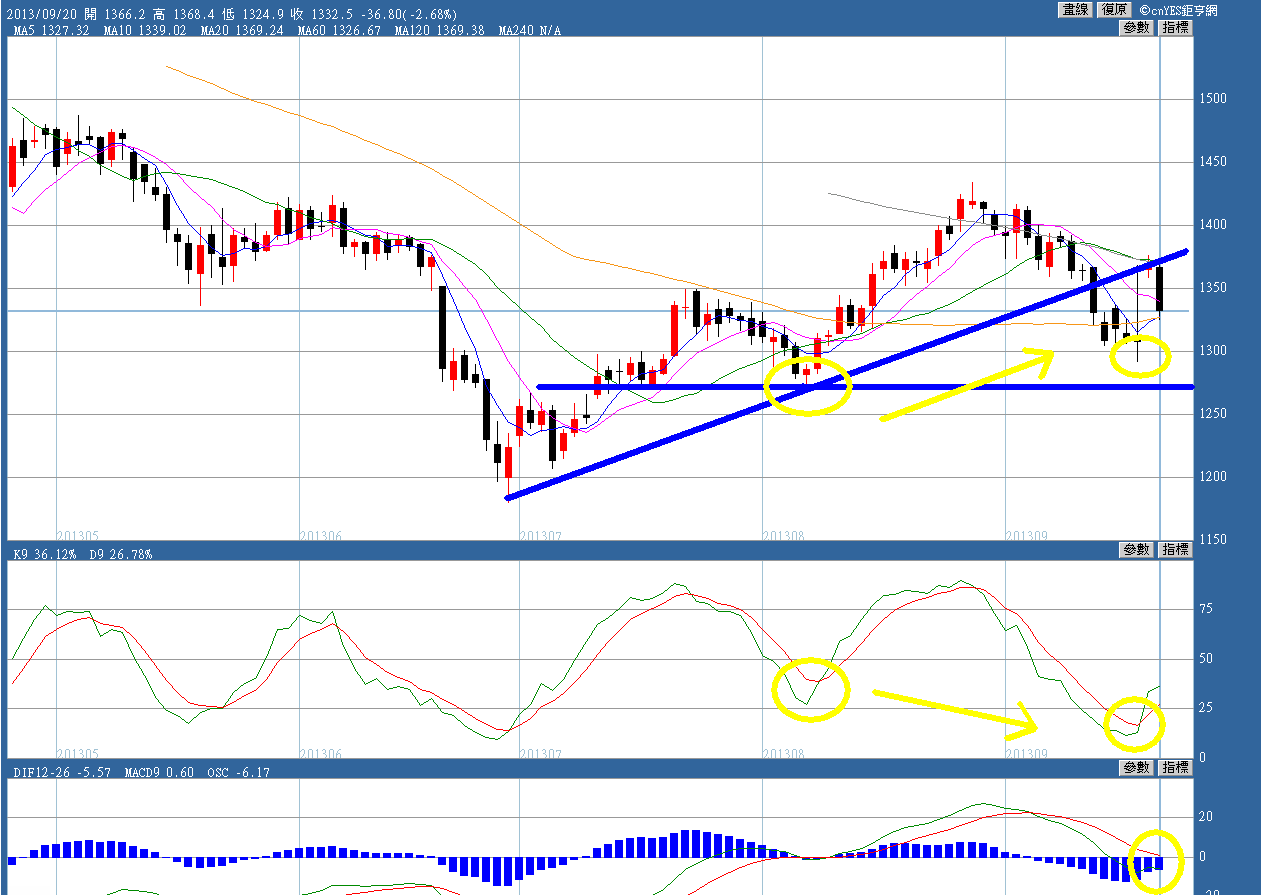Activate the 畫線 draw-line button
Viewport: 1262px width, 895px height.
click(x=1075, y=9)
